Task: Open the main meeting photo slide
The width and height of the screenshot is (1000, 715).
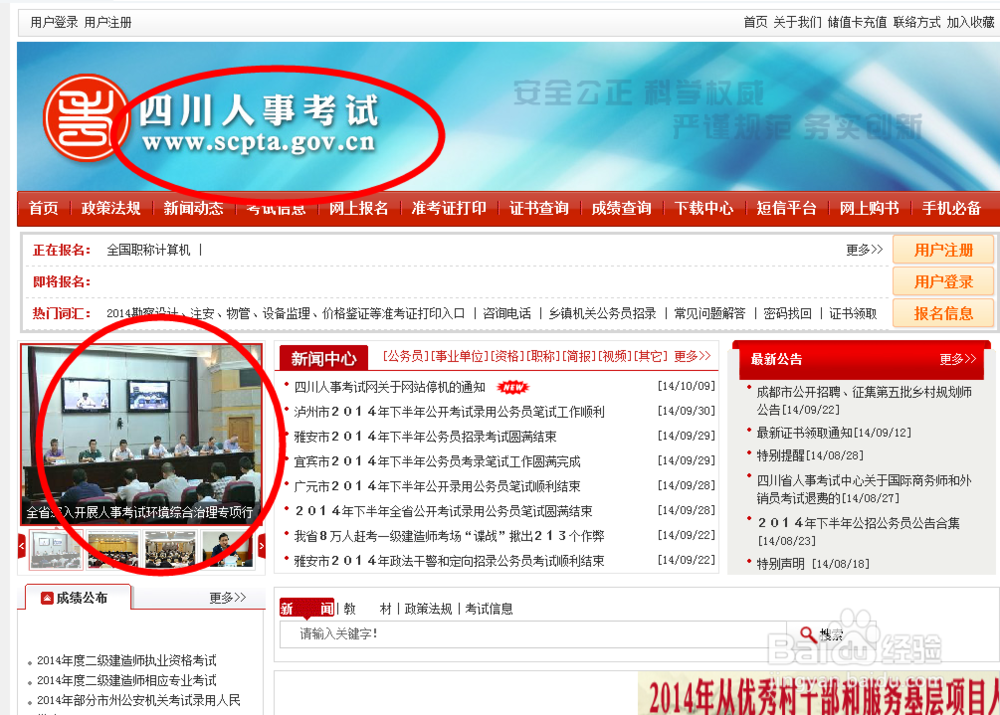Action: (142, 434)
